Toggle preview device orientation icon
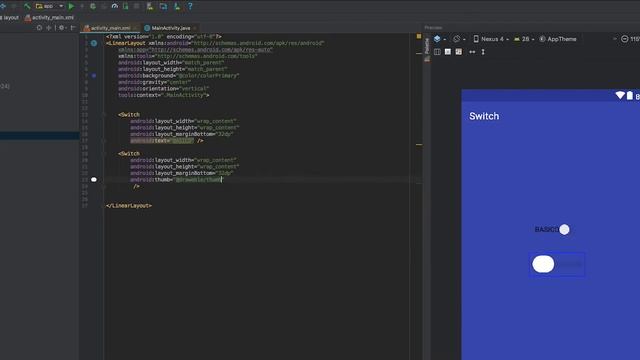 tap(456, 39)
